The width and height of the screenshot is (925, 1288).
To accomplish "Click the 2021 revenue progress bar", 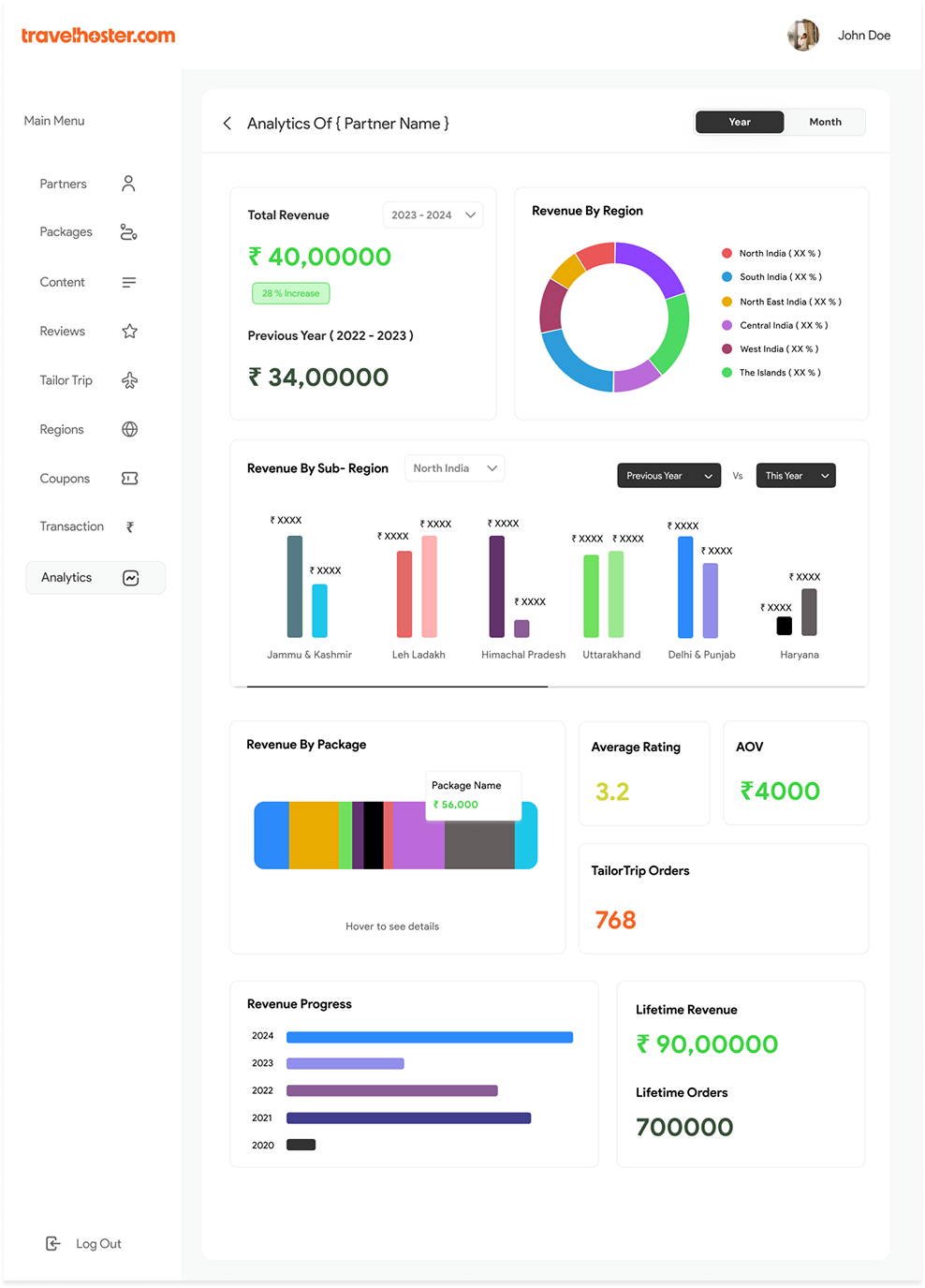I will 409,1118.
